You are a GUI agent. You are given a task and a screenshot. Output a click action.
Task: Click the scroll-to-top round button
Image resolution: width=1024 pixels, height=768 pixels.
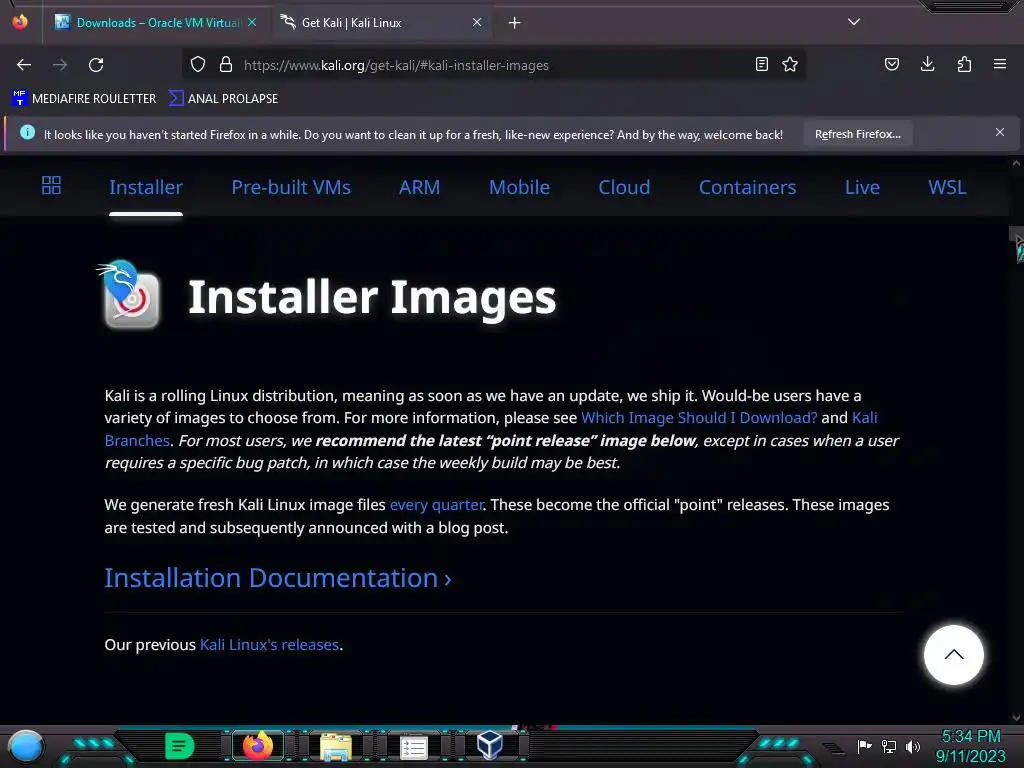coord(953,655)
